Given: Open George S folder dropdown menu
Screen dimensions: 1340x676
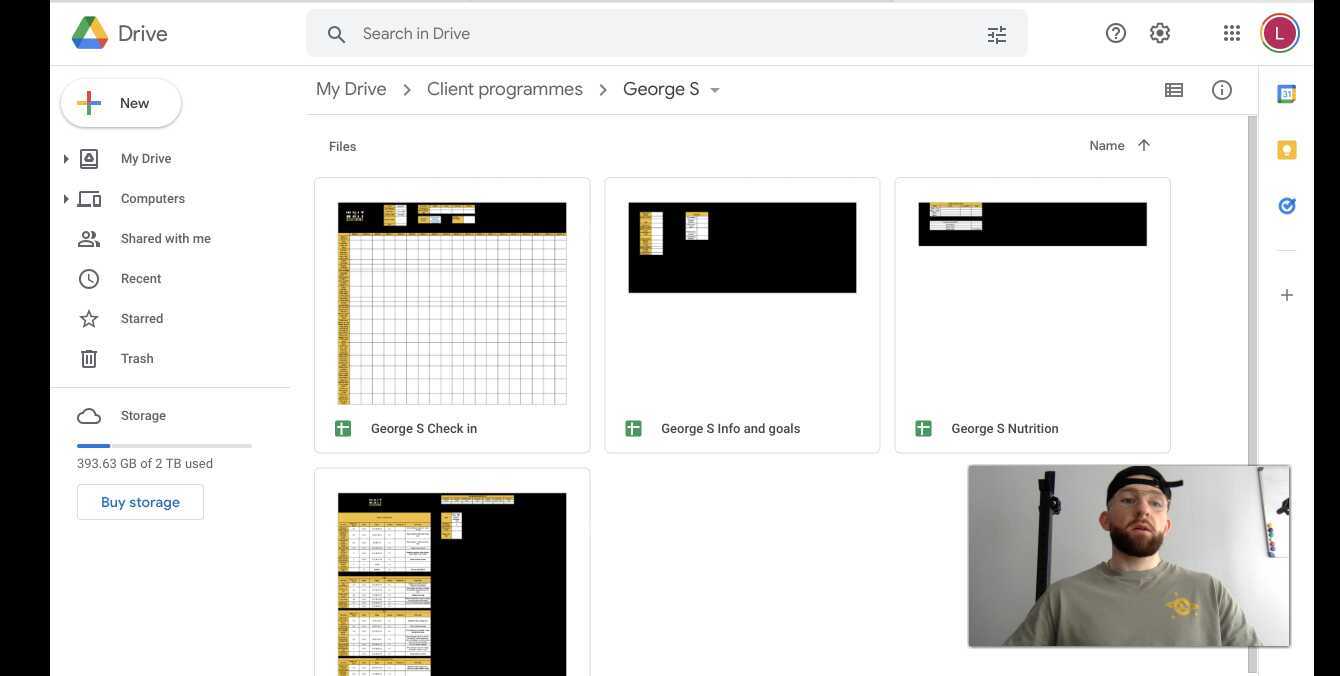Looking at the screenshot, I should tap(715, 90).
